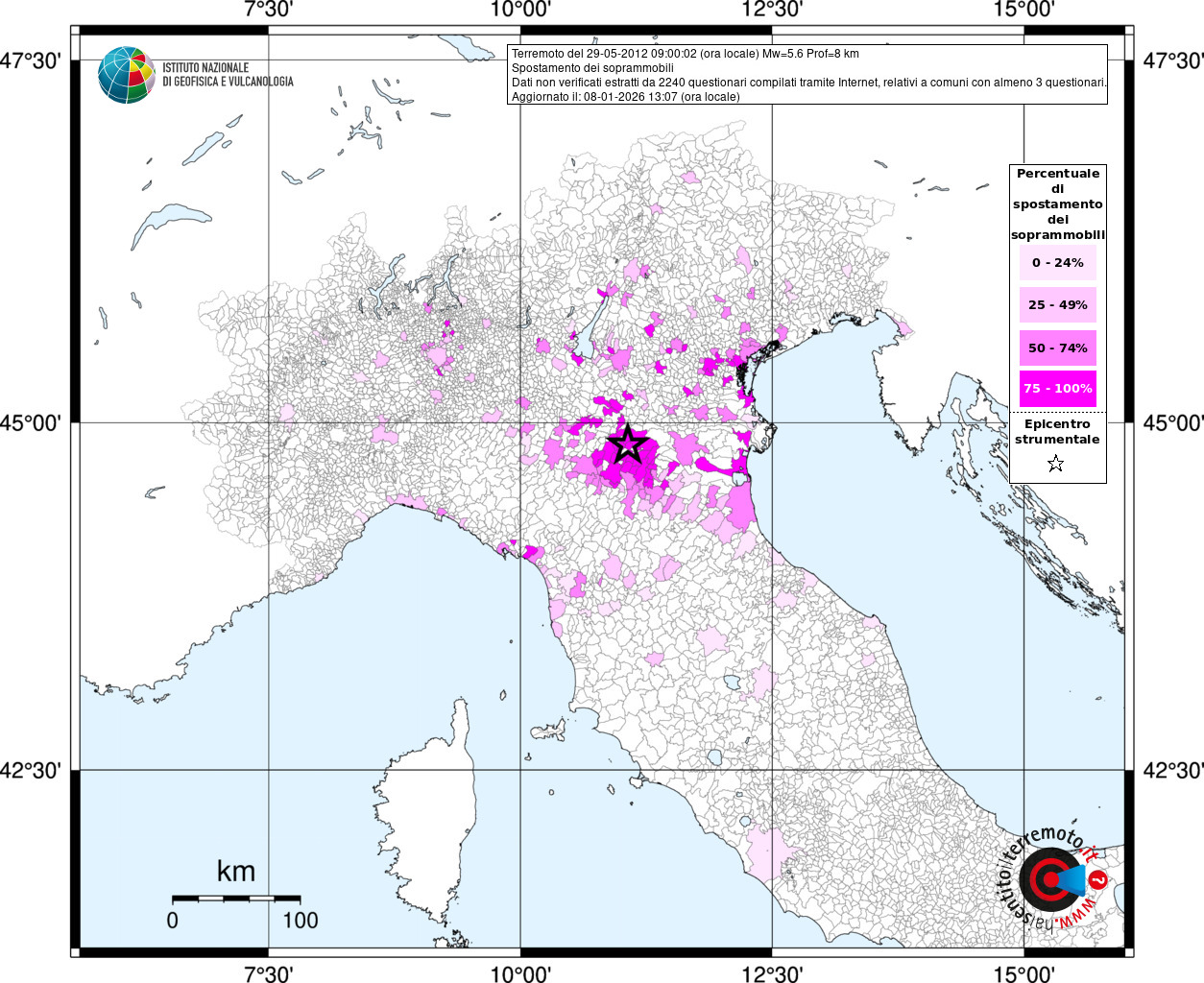Image resolution: width=1204 pixels, height=983 pixels.
Task: Click the 'Istituto Nazionale di Geofisica e Vulcanologia' text
Action: 228,75
